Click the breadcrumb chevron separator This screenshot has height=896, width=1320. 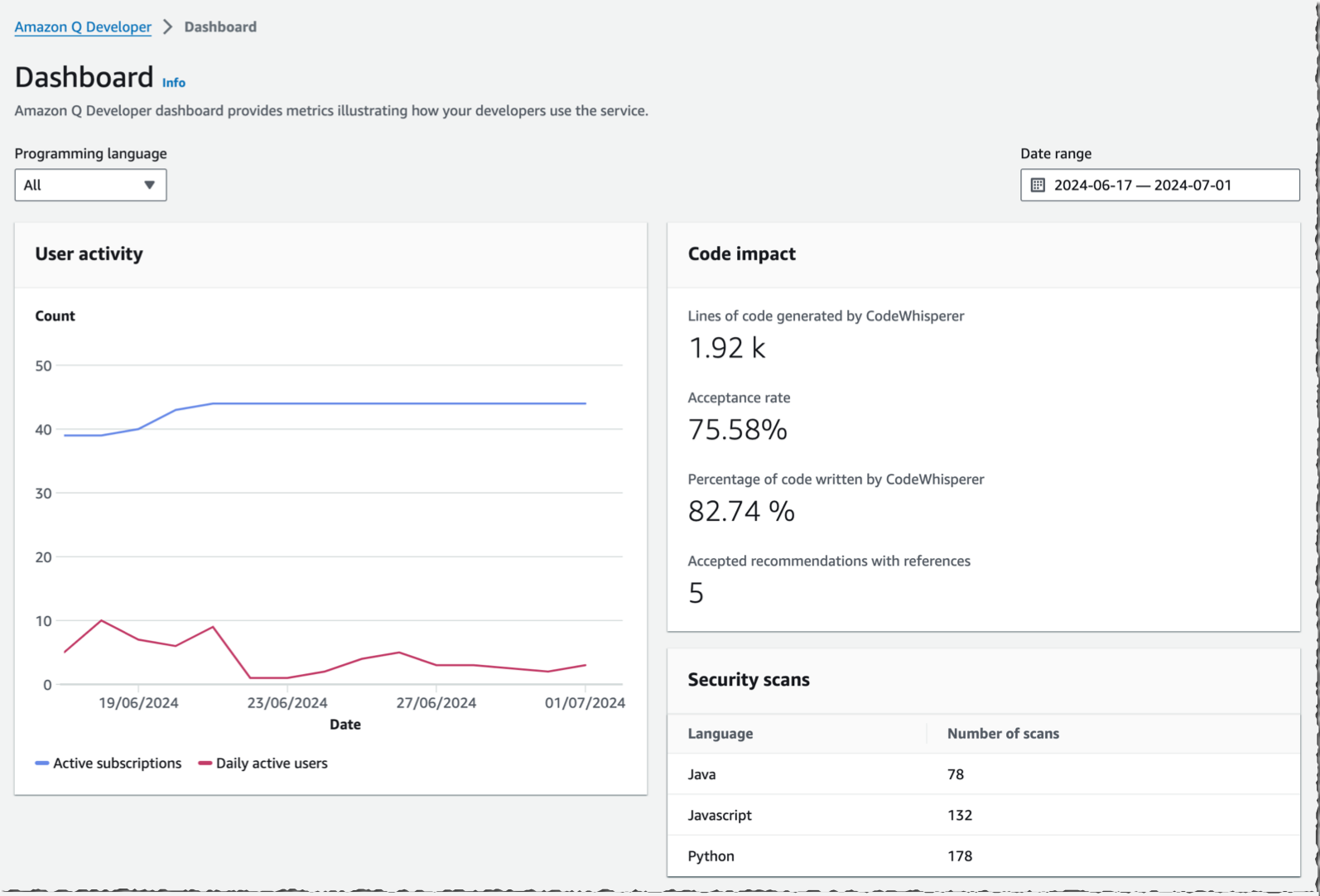click(167, 27)
